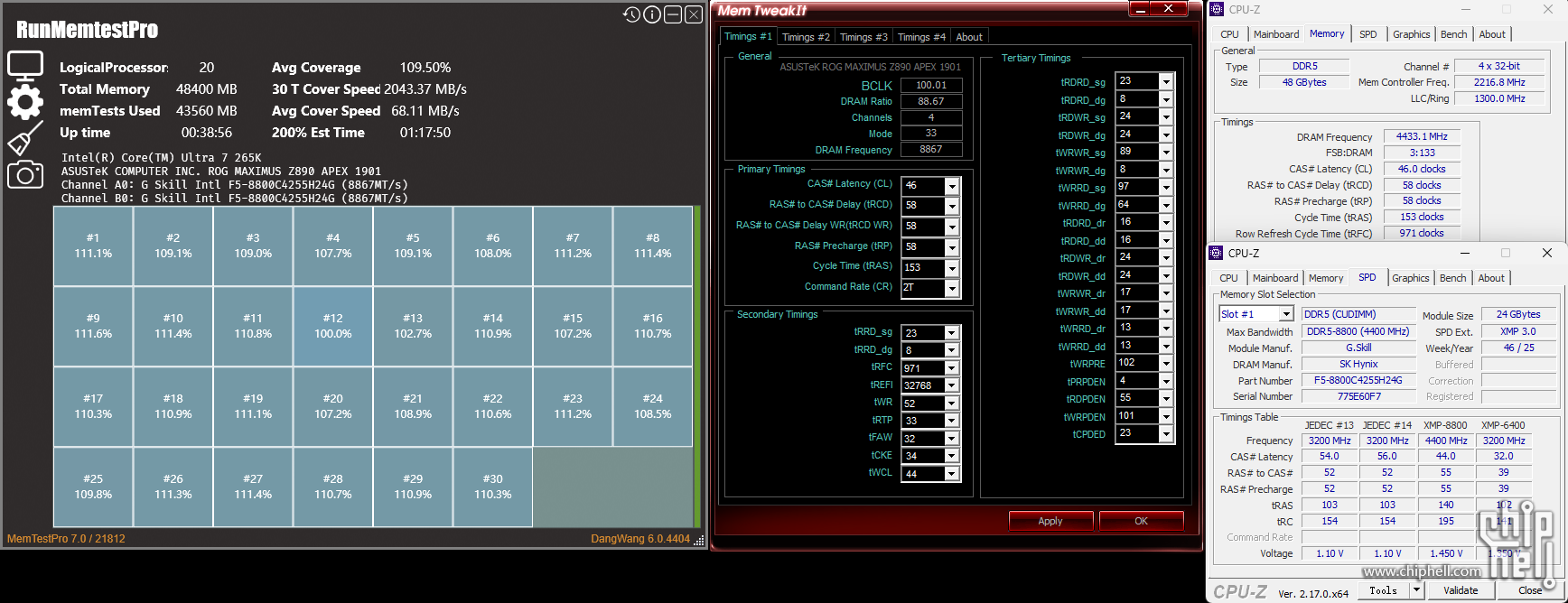Viewport: 1568px width, 603px height.
Task: Click the Mem TweakIt minimize button
Action: tap(1141, 9)
